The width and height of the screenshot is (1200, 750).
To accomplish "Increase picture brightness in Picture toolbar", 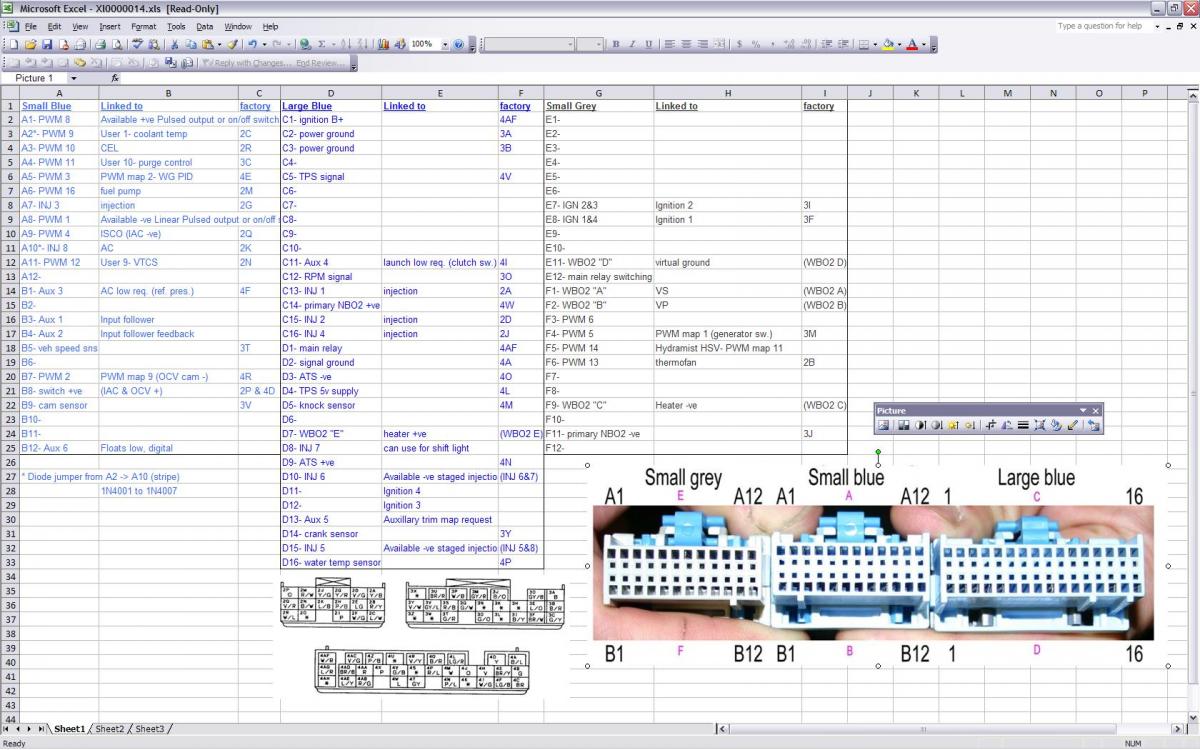I will 952,425.
